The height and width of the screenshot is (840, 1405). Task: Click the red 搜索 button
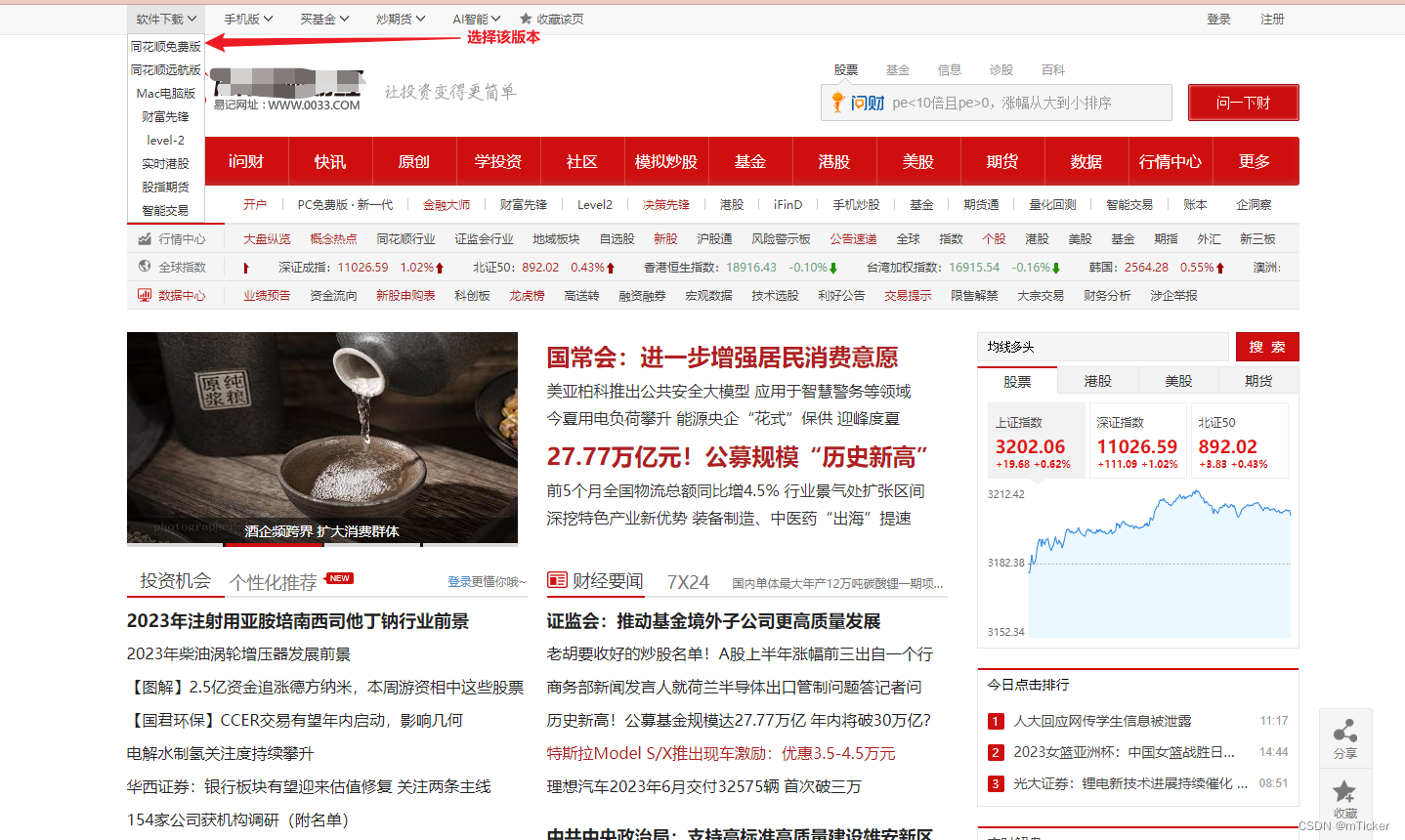coord(1267,347)
